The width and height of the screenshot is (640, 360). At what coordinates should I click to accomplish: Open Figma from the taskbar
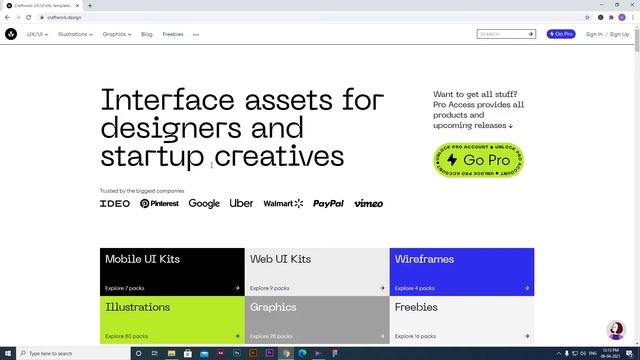point(335,353)
